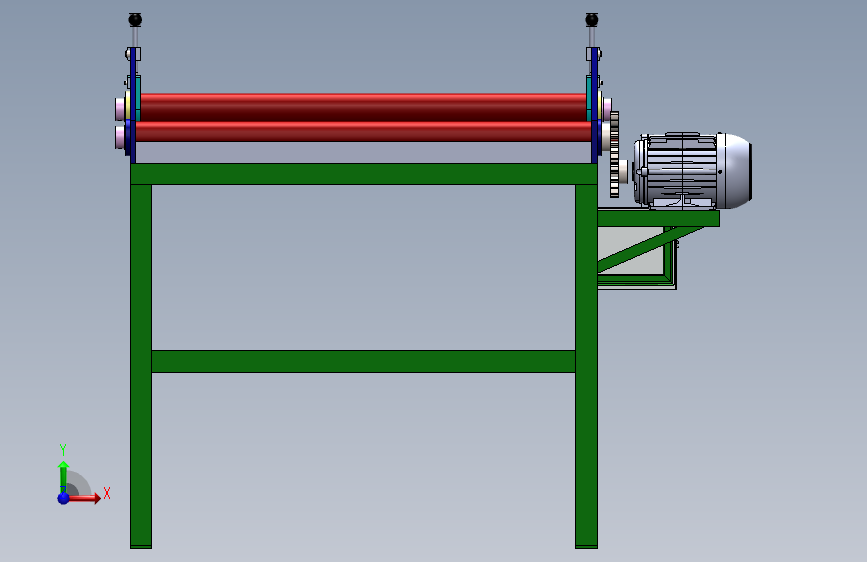867x562 pixels.
Task: Select the top green frame beam
Action: [364, 174]
